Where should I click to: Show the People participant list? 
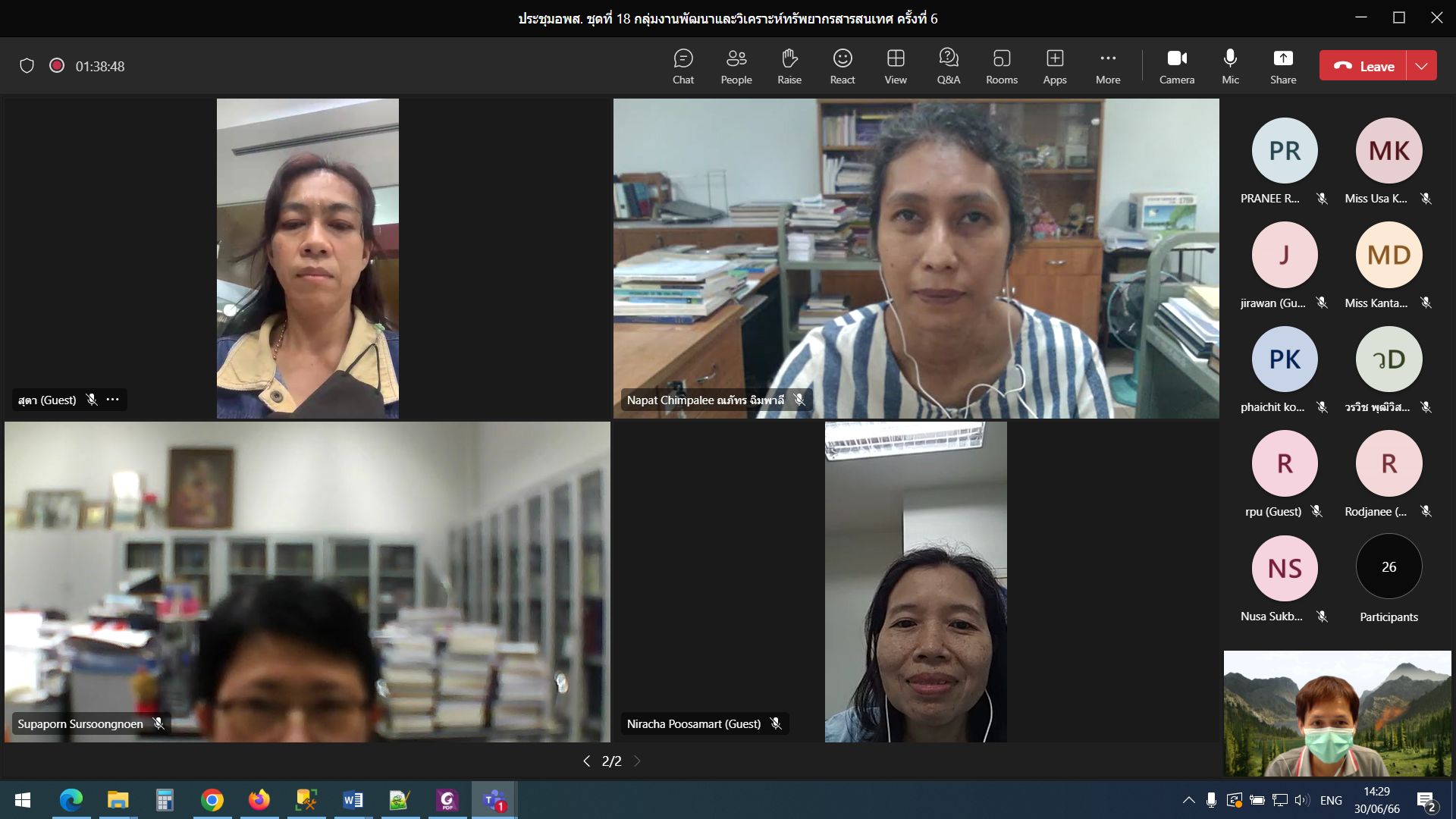tap(736, 66)
